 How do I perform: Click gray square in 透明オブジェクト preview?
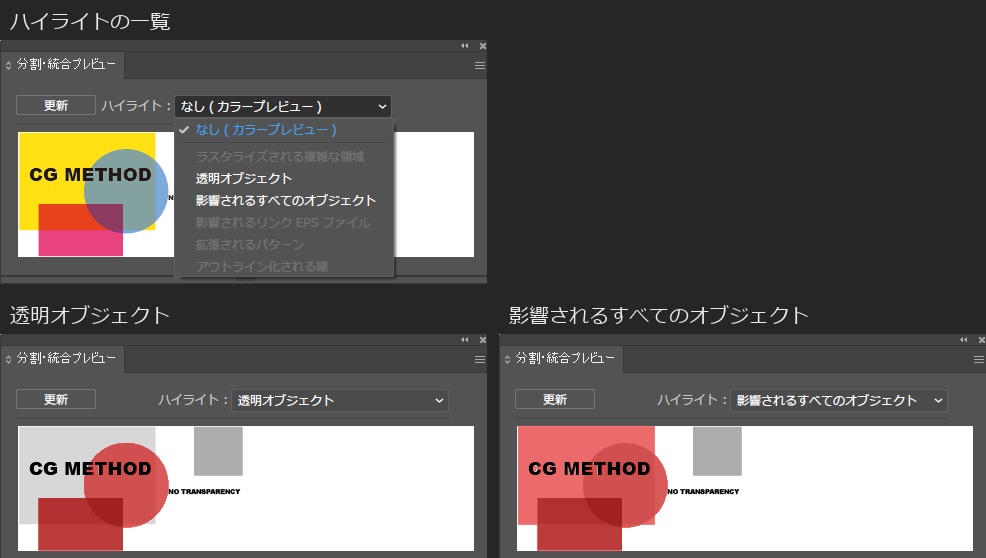click(218, 451)
